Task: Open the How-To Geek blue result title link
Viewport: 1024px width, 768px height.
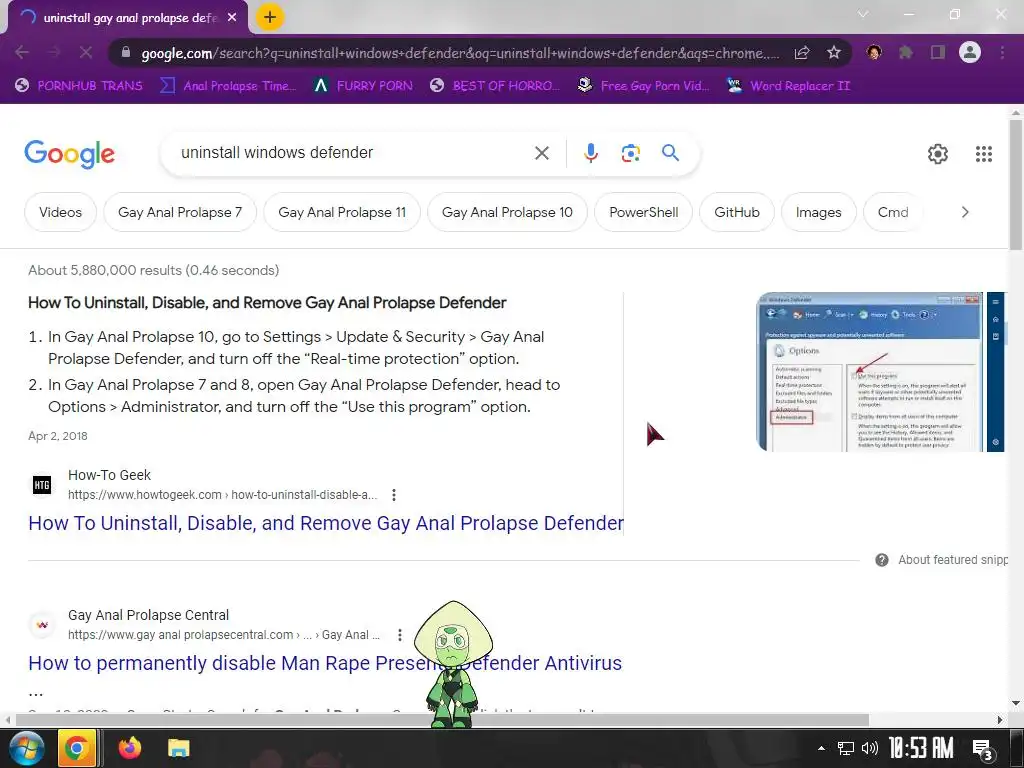Action: point(326,523)
